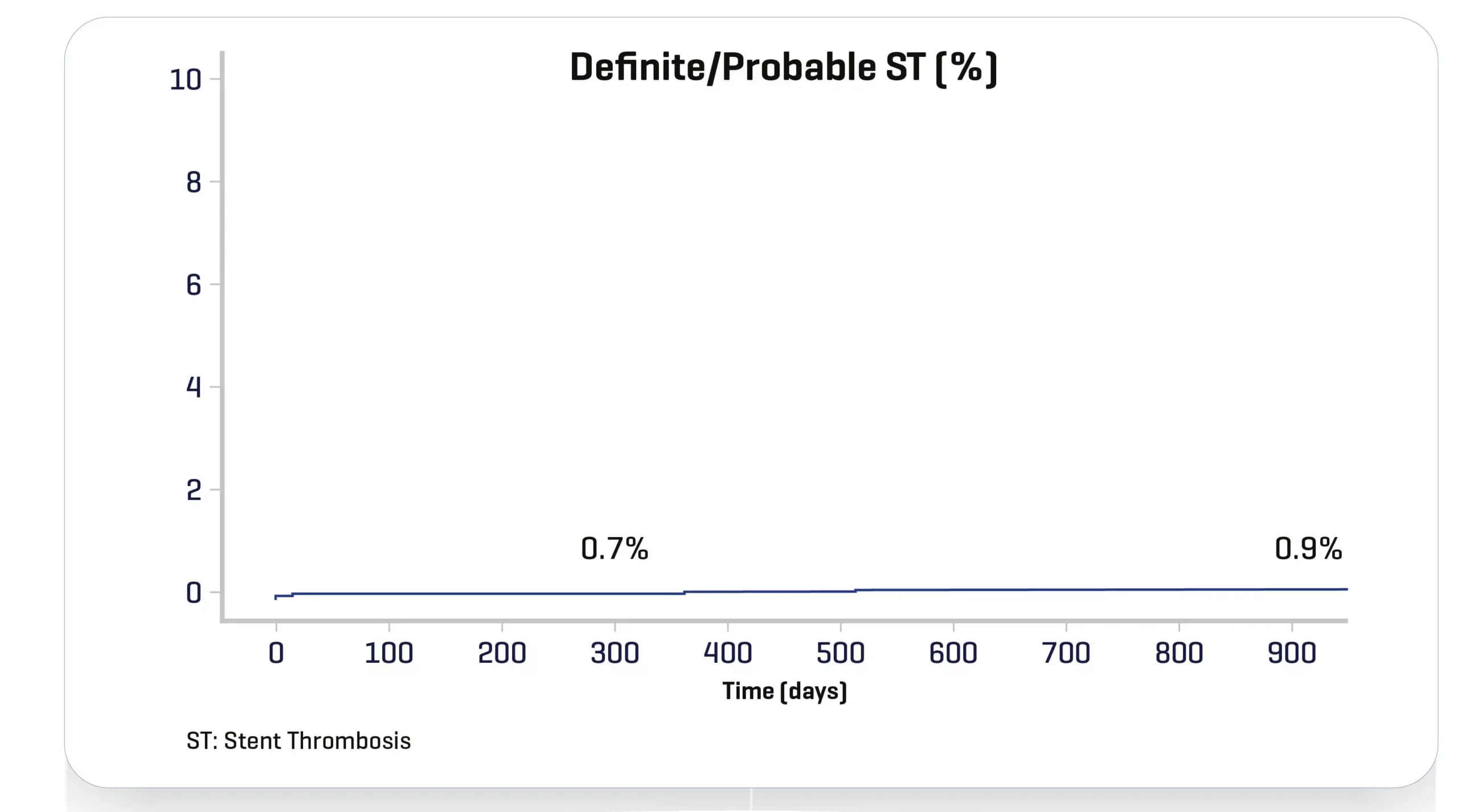Click the y-axis value 6

(194, 285)
